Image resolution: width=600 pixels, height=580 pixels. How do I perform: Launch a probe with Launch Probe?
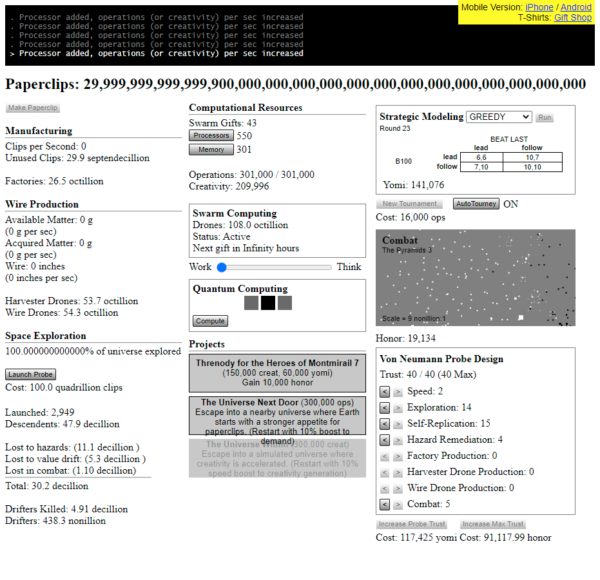[x=30, y=374]
